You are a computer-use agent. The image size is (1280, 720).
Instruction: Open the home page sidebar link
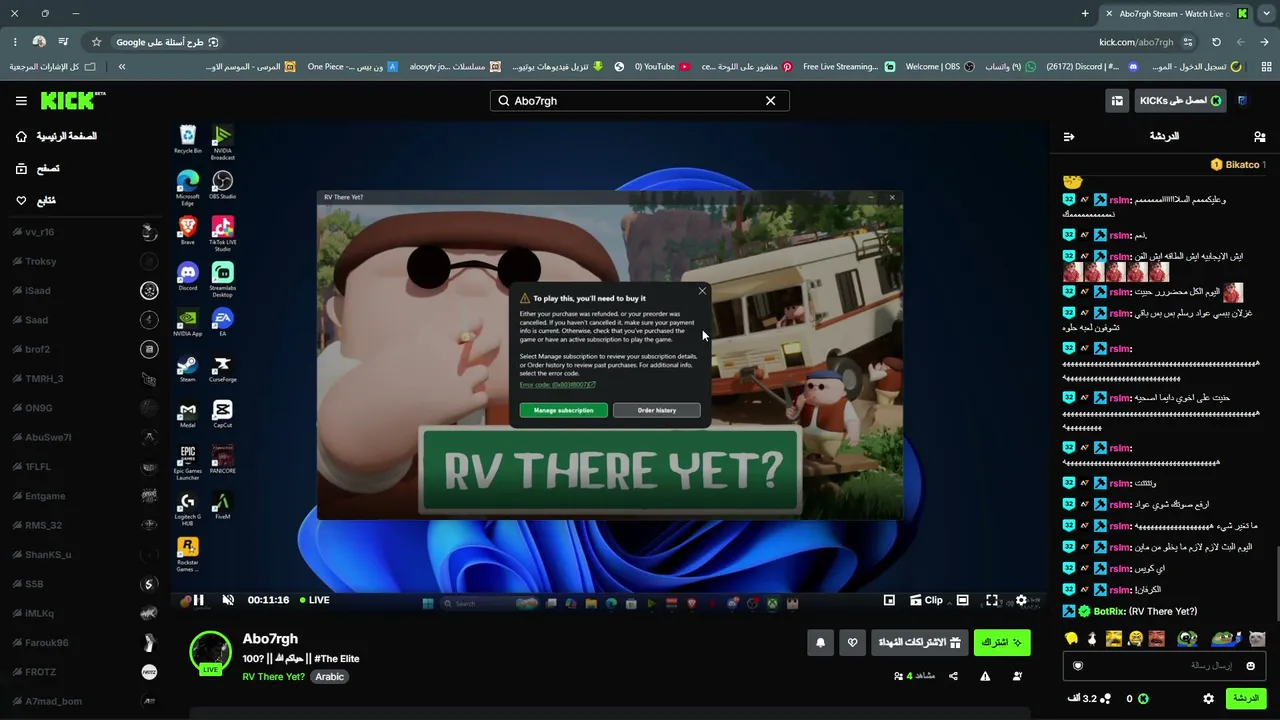click(56, 136)
